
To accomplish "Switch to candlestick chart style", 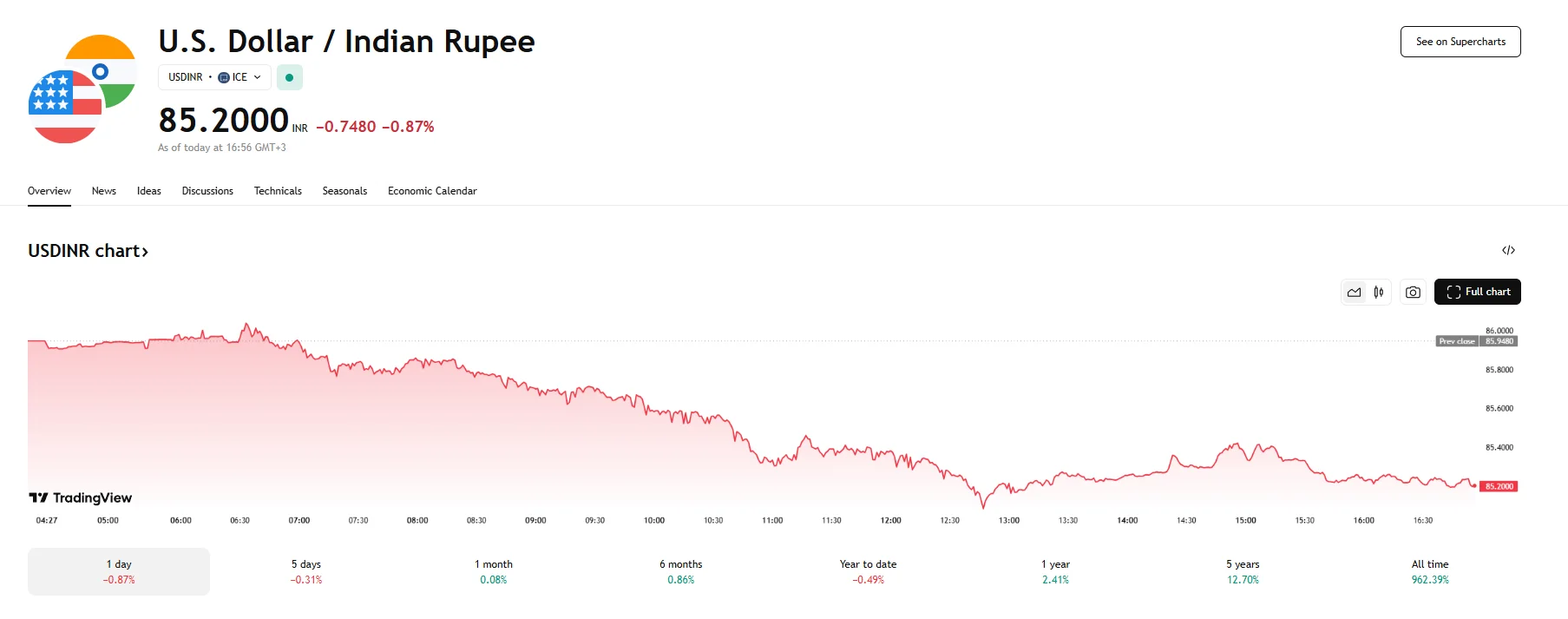I will (1379, 293).
